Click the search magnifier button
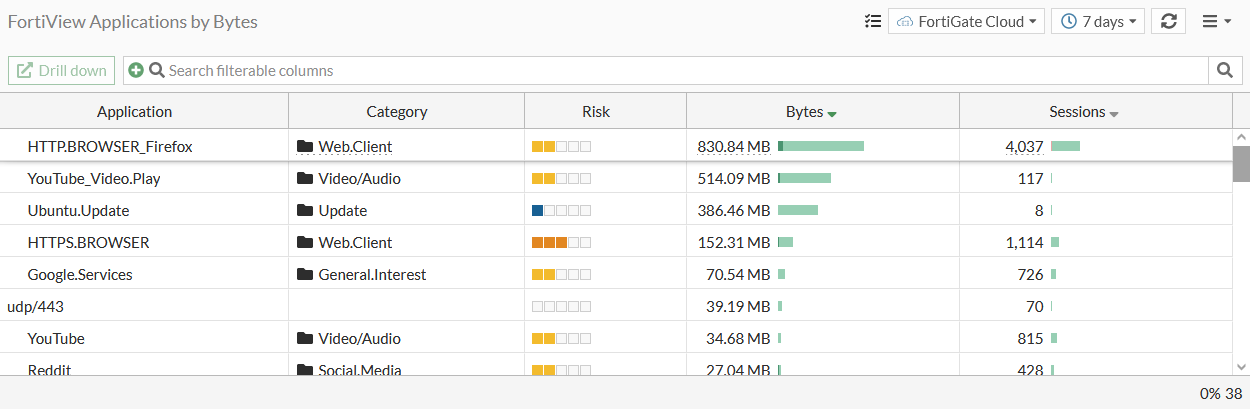Image resolution: width=1250 pixels, height=409 pixels. [x=1224, y=70]
